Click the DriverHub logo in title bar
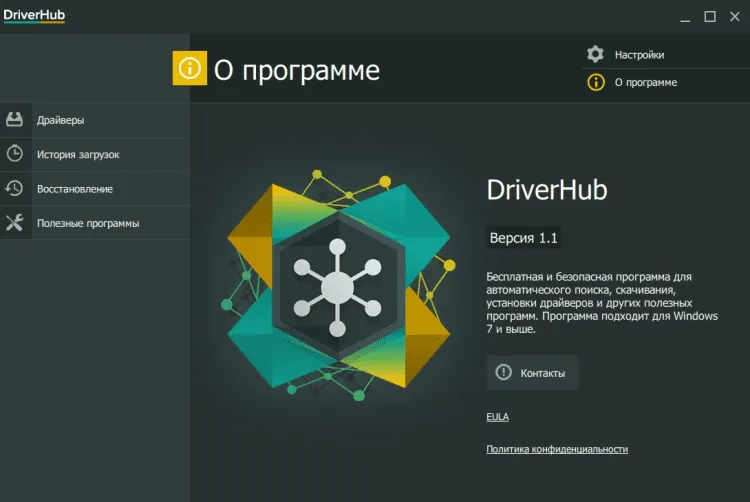 (34, 15)
